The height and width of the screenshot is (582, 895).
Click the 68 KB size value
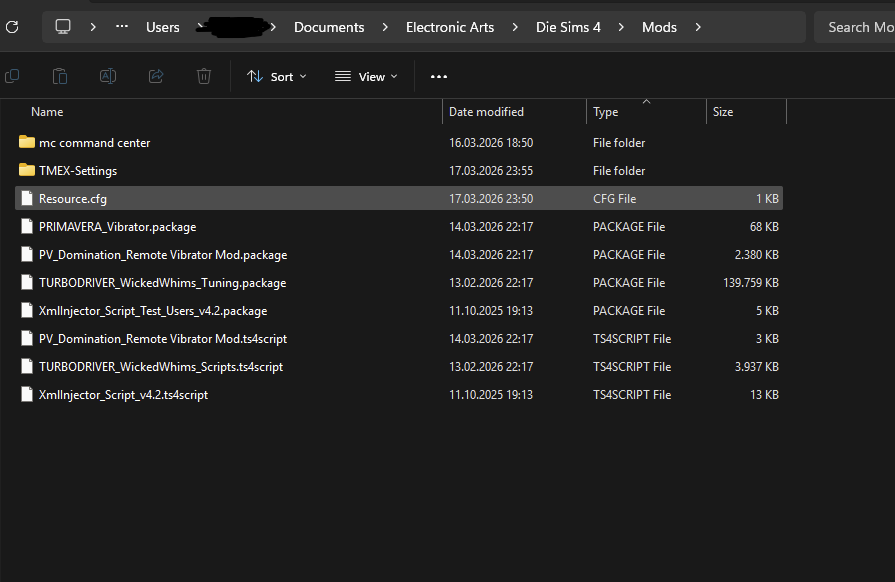click(764, 227)
